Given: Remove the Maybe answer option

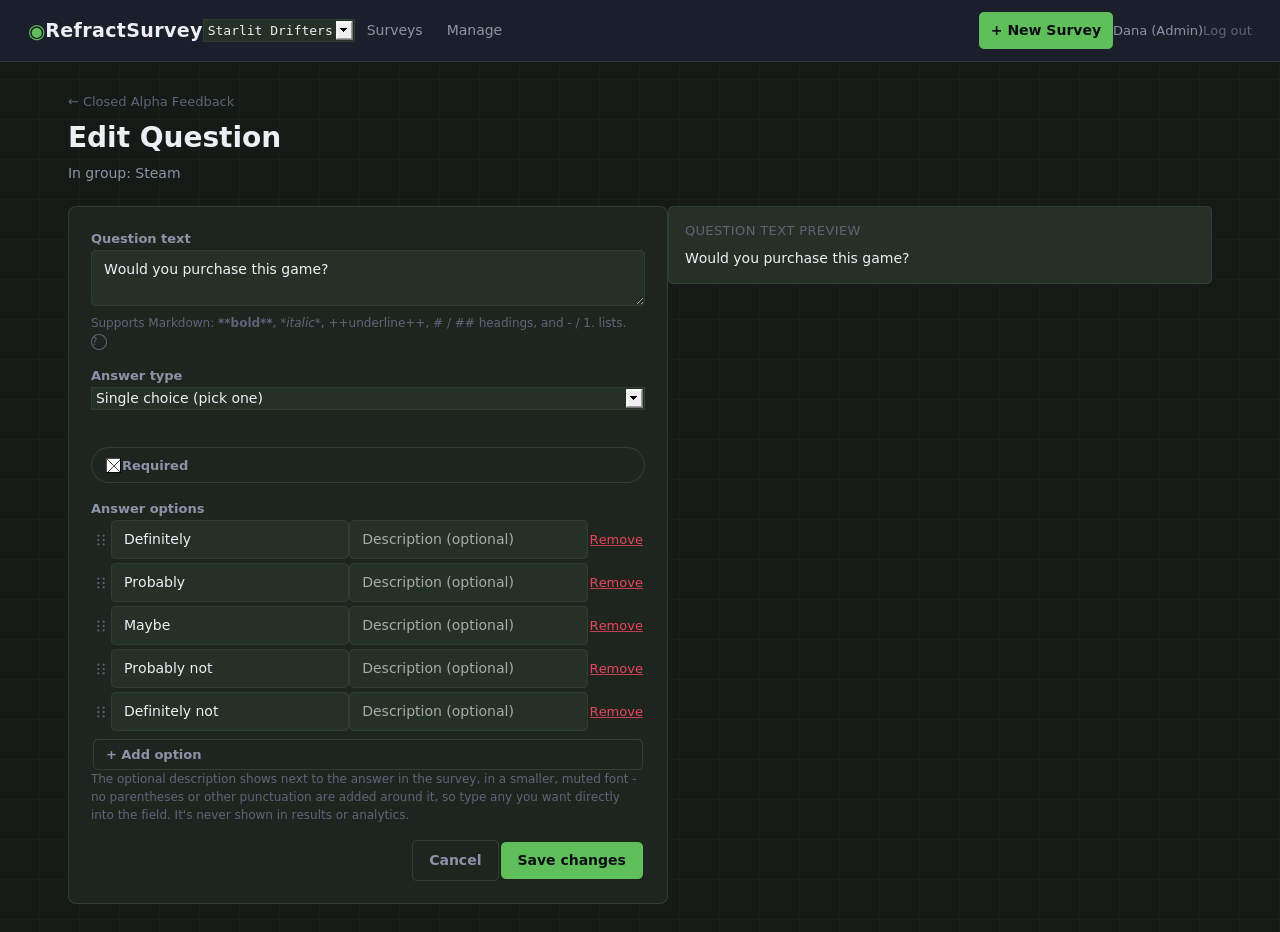Looking at the screenshot, I should 616,626.
